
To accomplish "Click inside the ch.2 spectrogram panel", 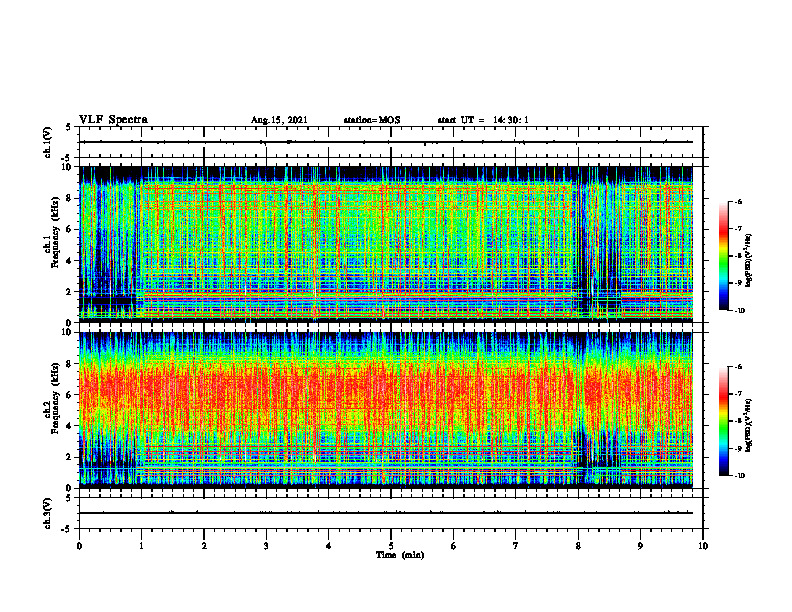I will (x=386, y=410).
